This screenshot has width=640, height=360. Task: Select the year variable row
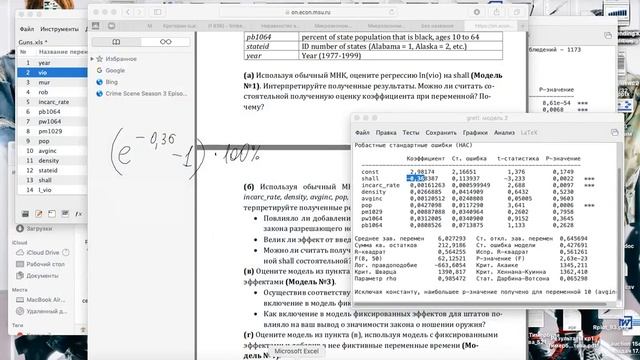tap(52, 63)
